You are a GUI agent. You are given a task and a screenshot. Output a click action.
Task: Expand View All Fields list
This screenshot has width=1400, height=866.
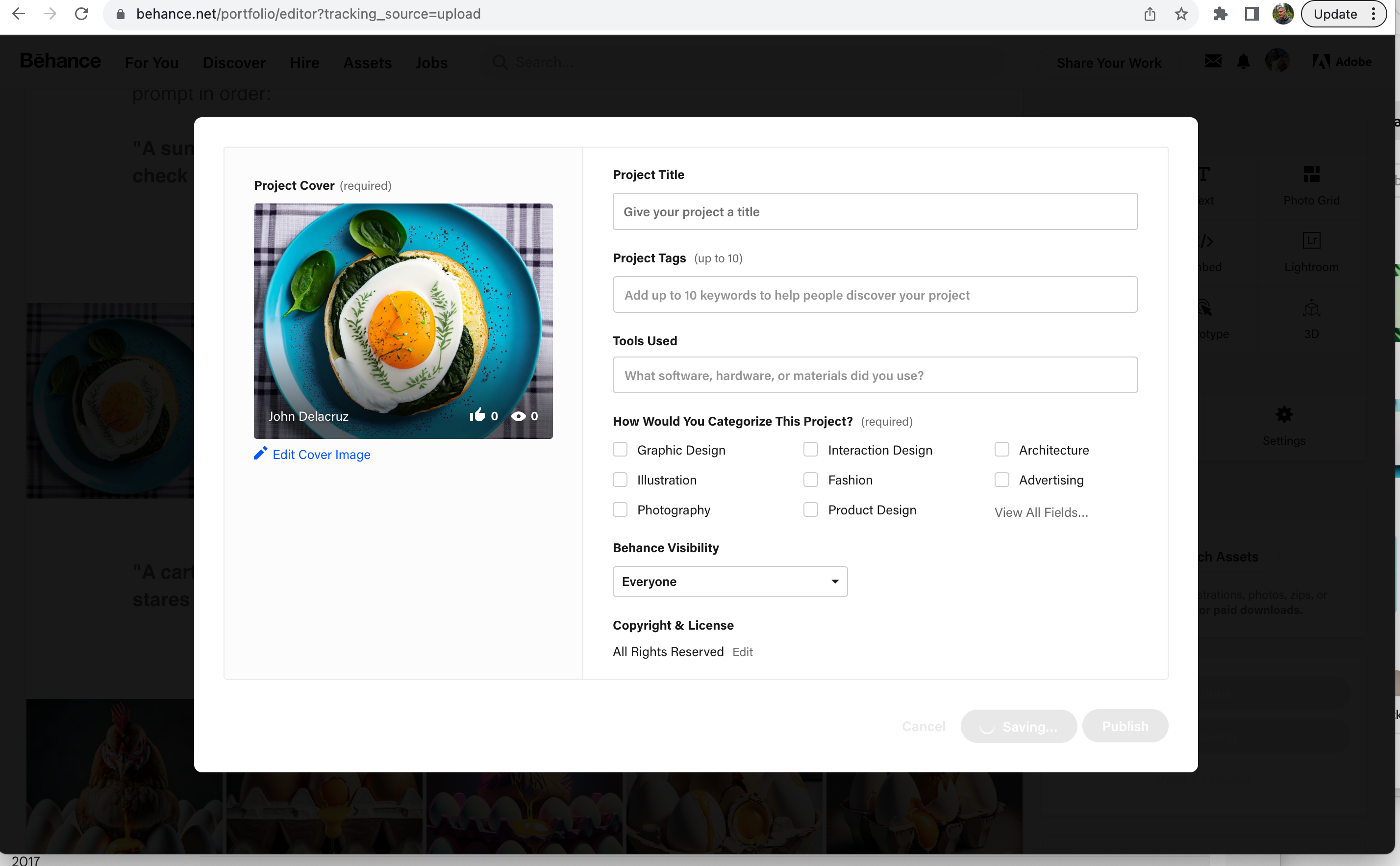click(1041, 512)
